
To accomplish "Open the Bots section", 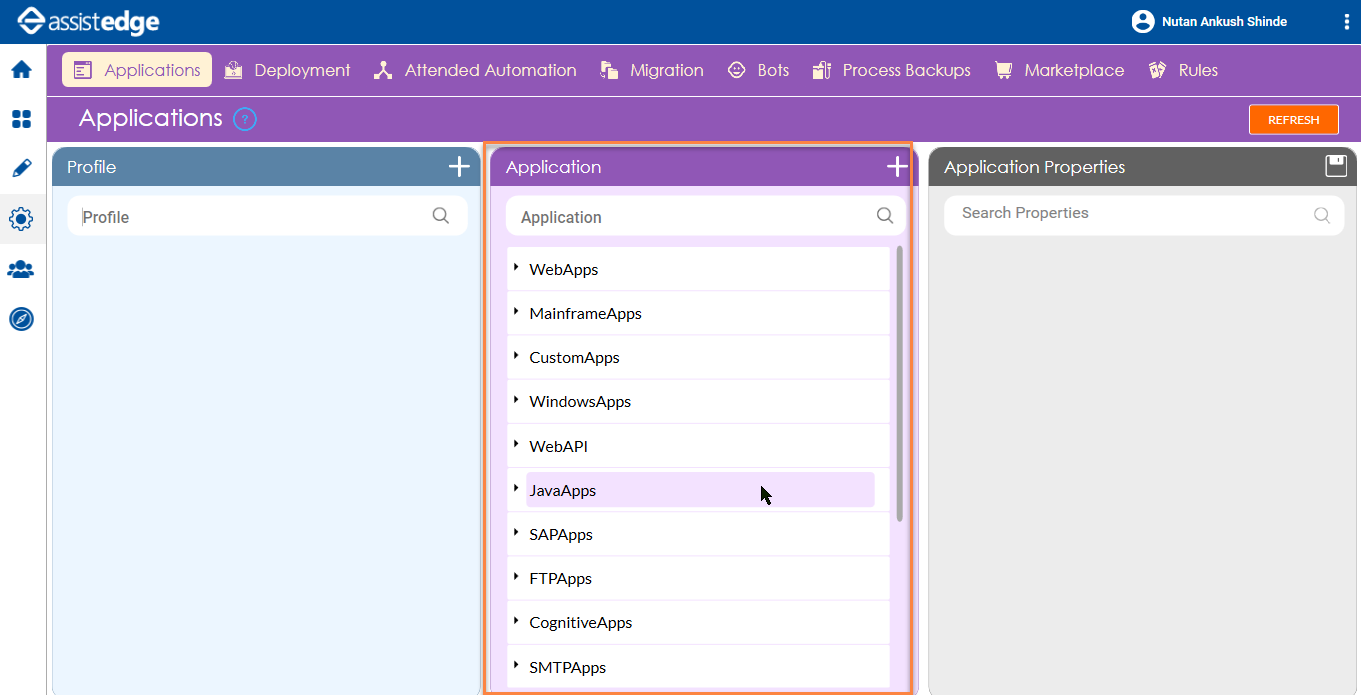I will click(758, 70).
